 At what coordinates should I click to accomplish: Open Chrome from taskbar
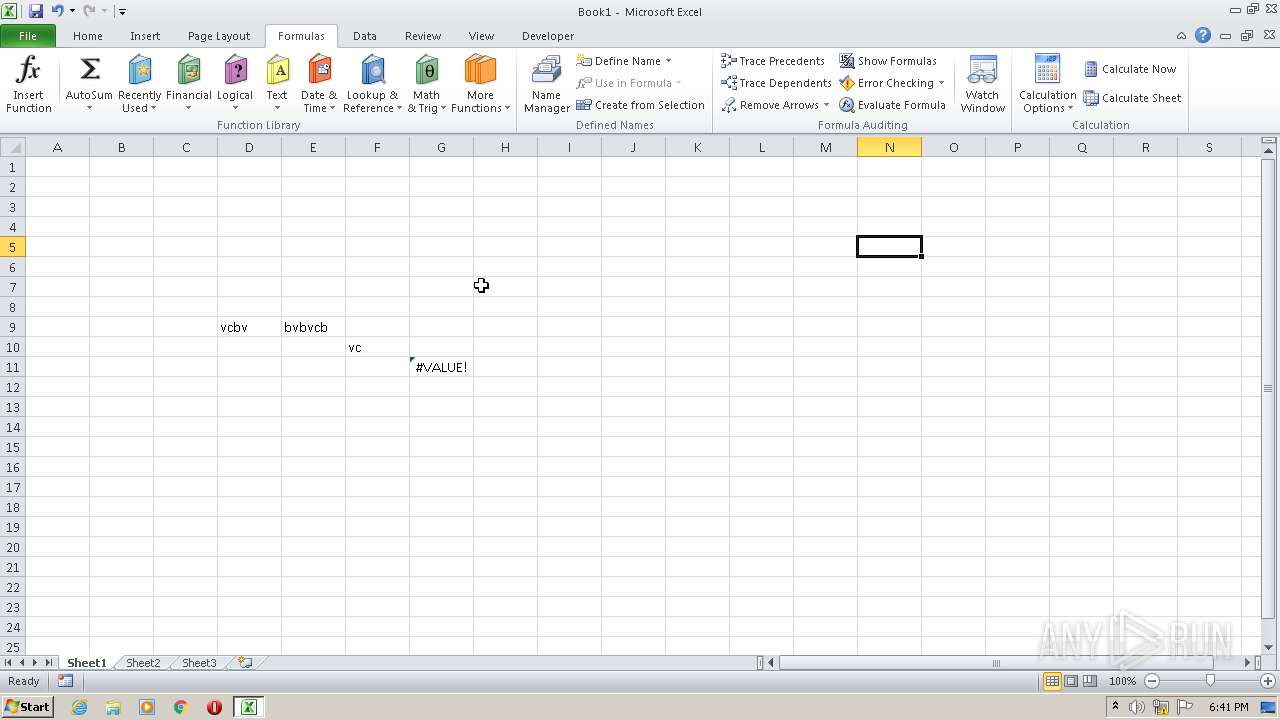point(181,707)
